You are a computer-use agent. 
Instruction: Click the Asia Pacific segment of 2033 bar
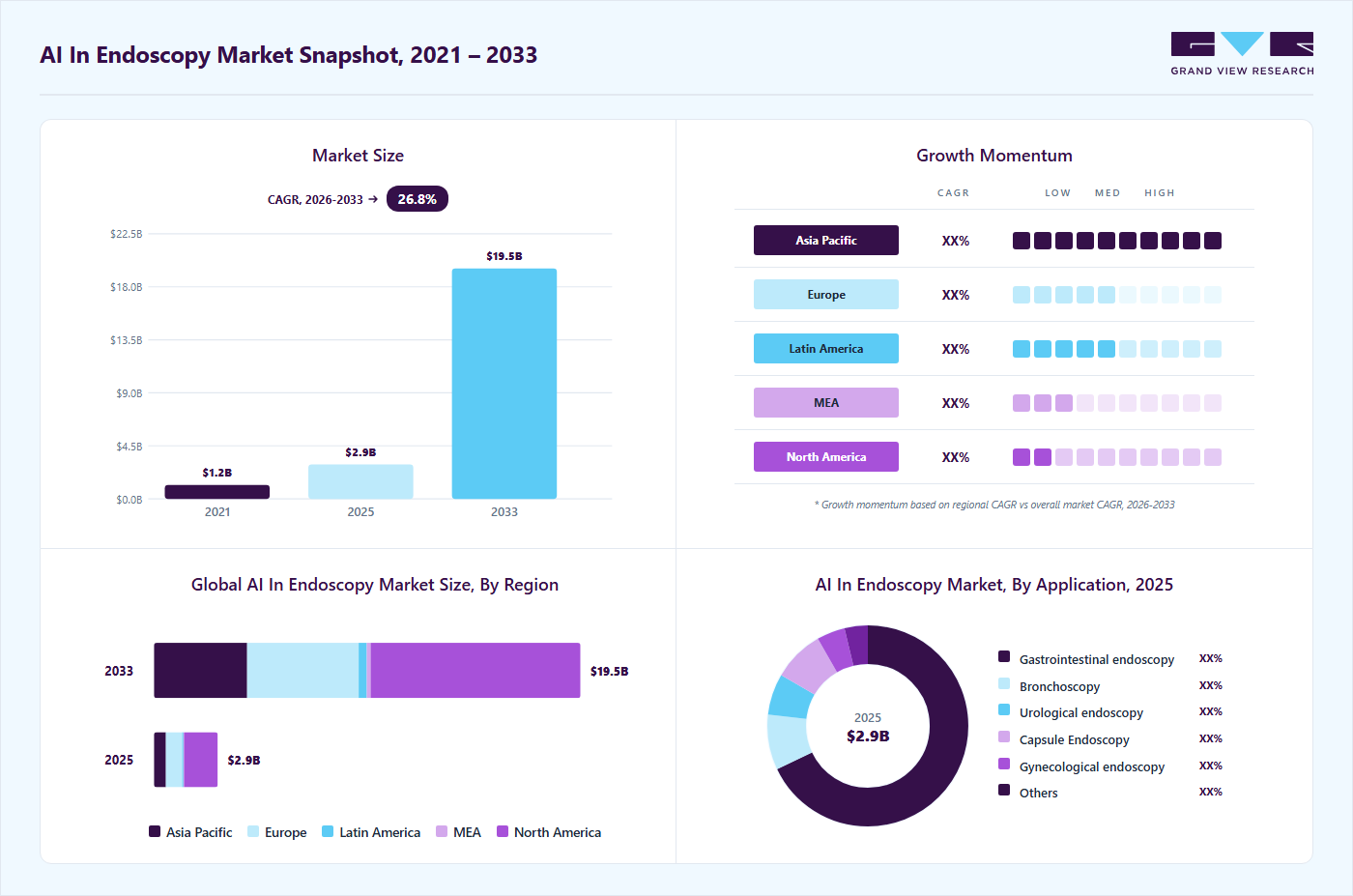[200, 671]
